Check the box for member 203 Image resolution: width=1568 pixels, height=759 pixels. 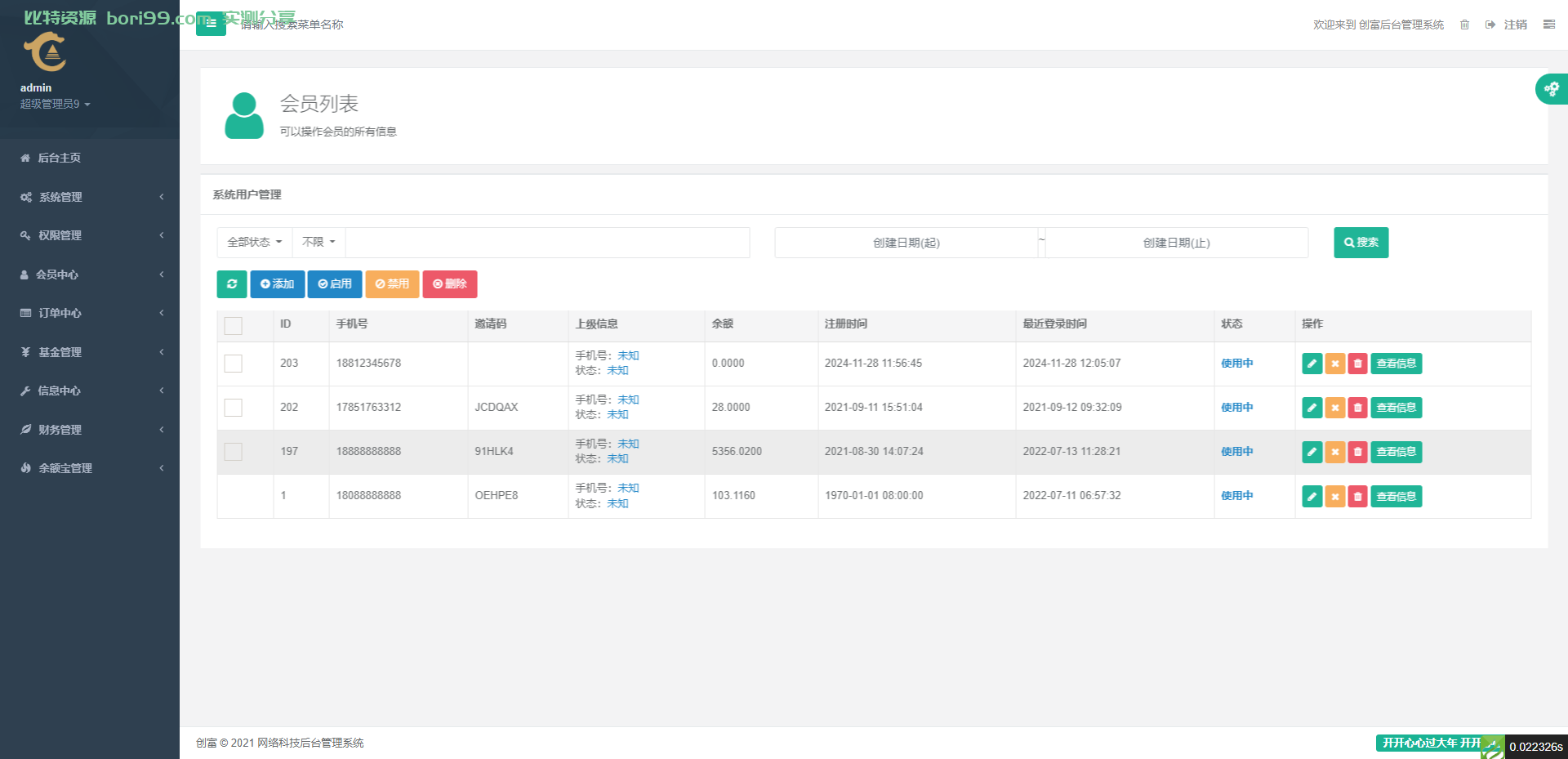(x=234, y=364)
